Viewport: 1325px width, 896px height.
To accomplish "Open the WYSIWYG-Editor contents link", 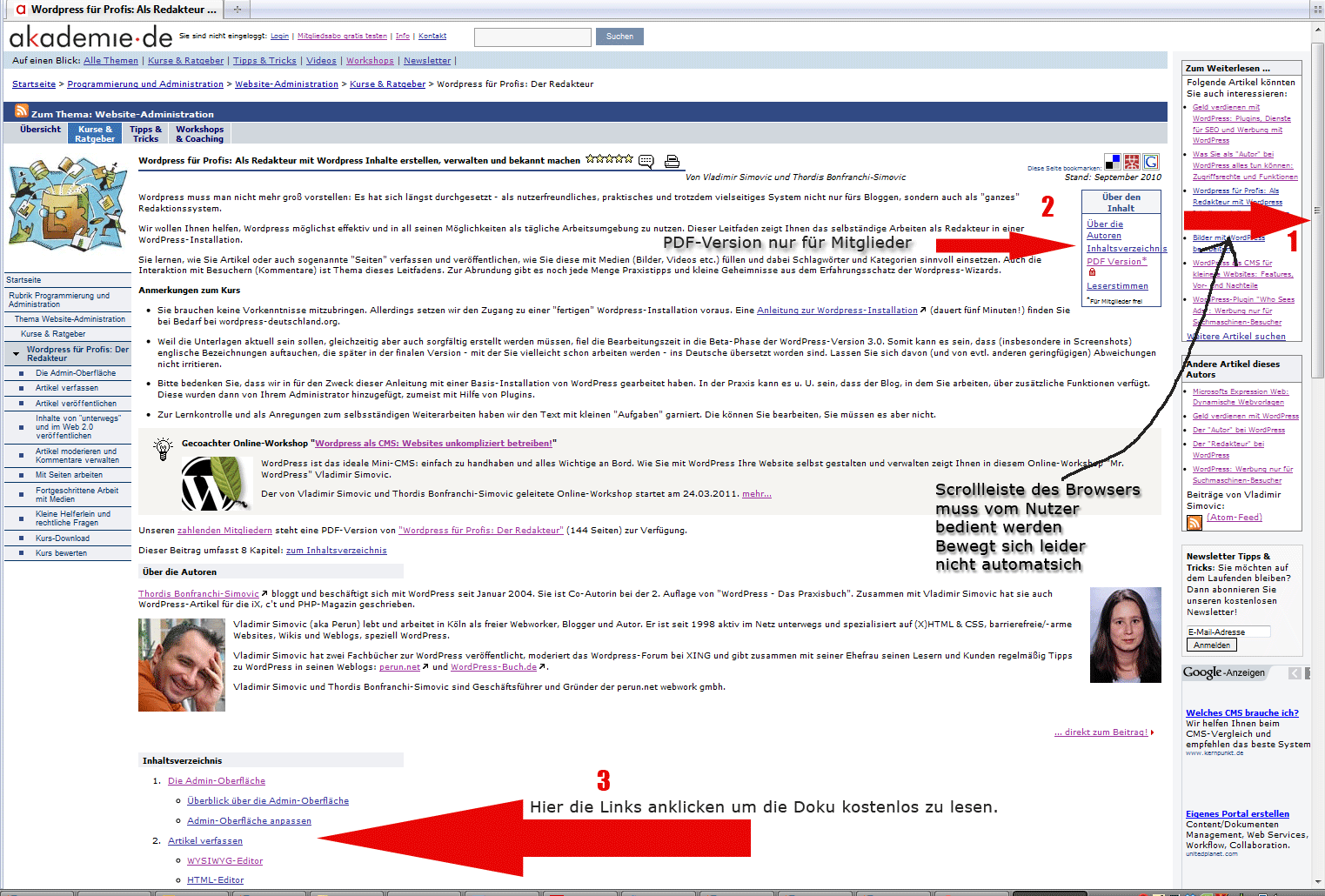I will (x=224, y=861).
